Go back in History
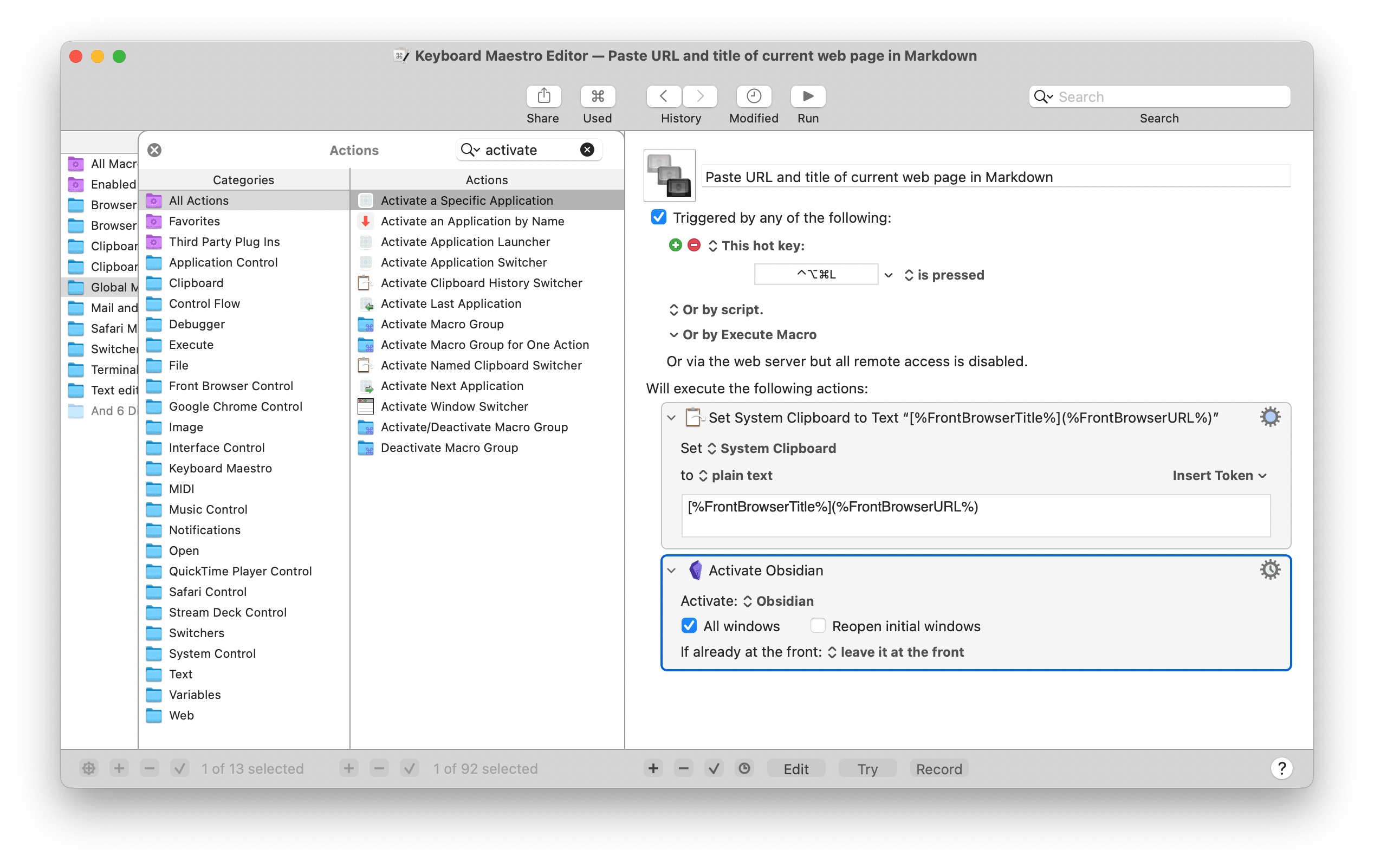Viewport: 1374px width, 868px height. coord(664,96)
